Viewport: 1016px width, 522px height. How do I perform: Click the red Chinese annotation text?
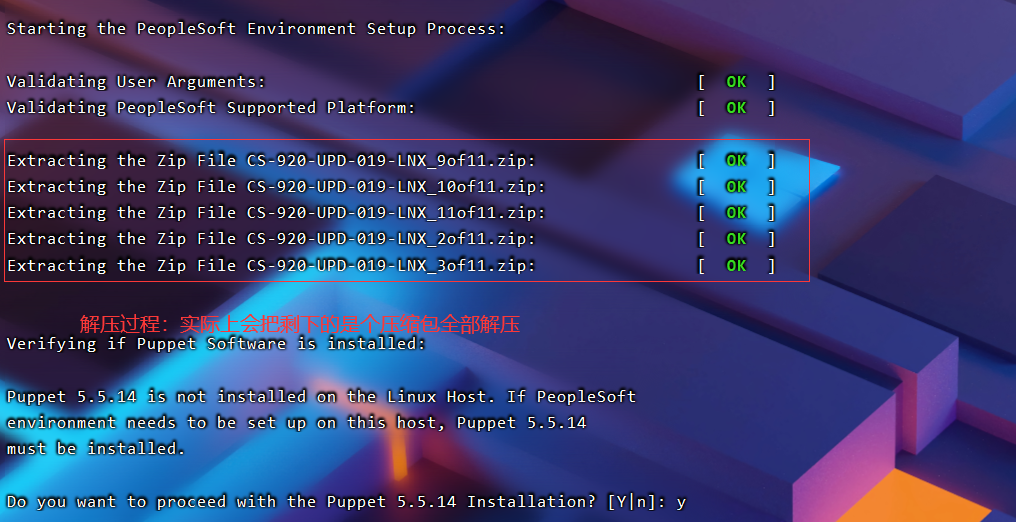click(300, 324)
